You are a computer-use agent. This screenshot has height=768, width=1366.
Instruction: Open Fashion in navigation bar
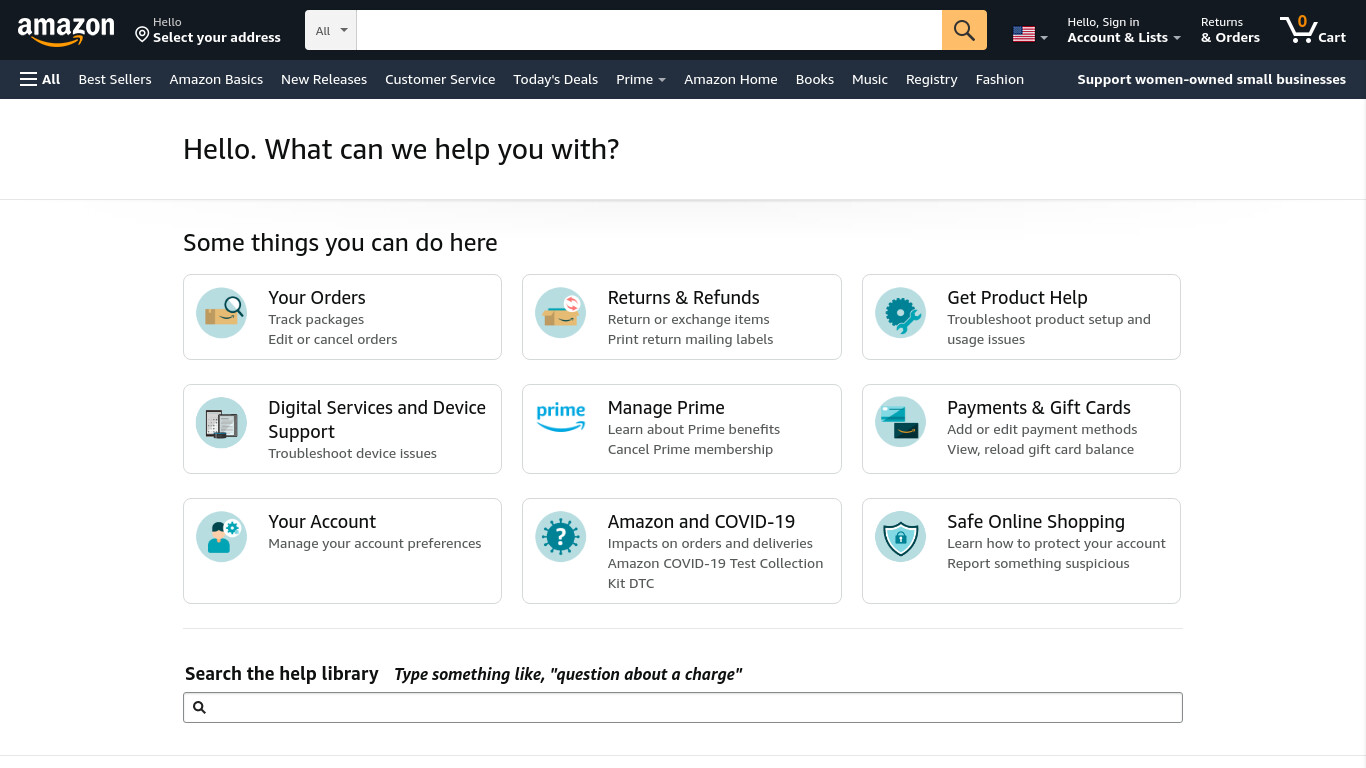tap(1000, 79)
